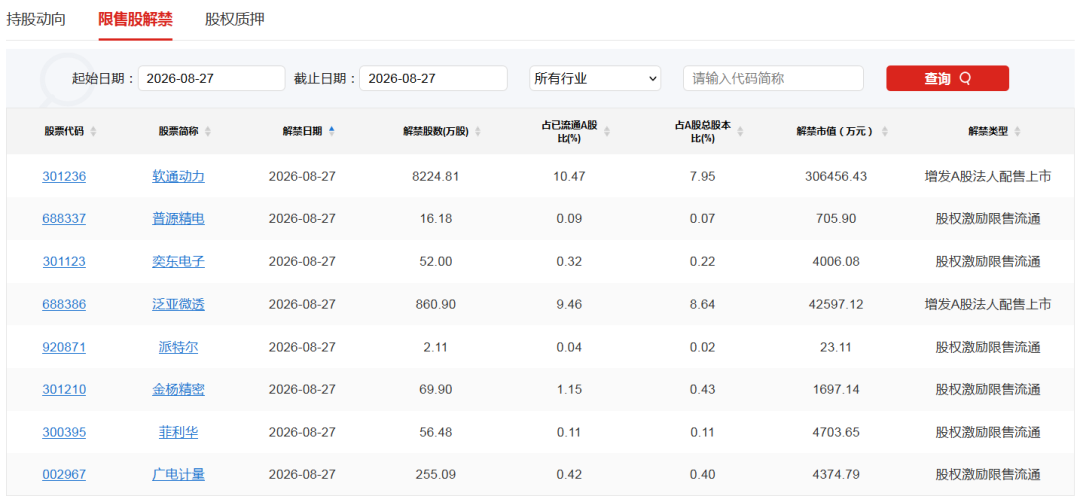The height and width of the screenshot is (502, 1080).
Task: Open the 奕东电子 stock link
Action: tap(178, 262)
